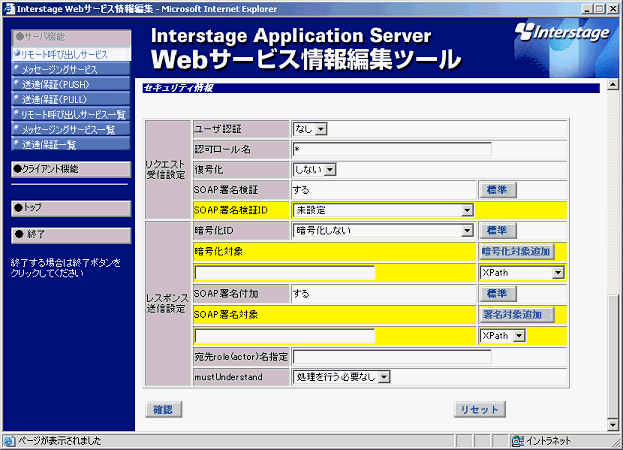Screen dimensions: 623x450
Task: Click the vertical scrollbar thumb
Action: (x=613, y=357)
